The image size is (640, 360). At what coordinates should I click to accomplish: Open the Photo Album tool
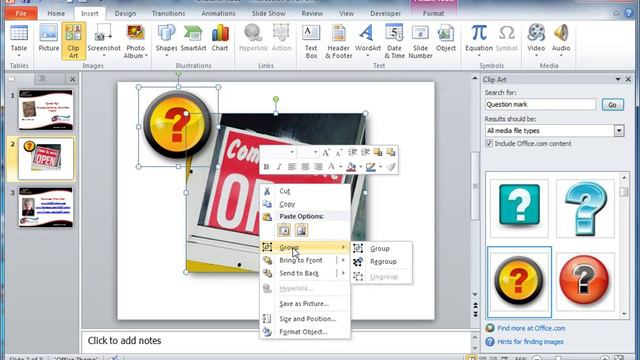pyautogui.click(x=135, y=41)
